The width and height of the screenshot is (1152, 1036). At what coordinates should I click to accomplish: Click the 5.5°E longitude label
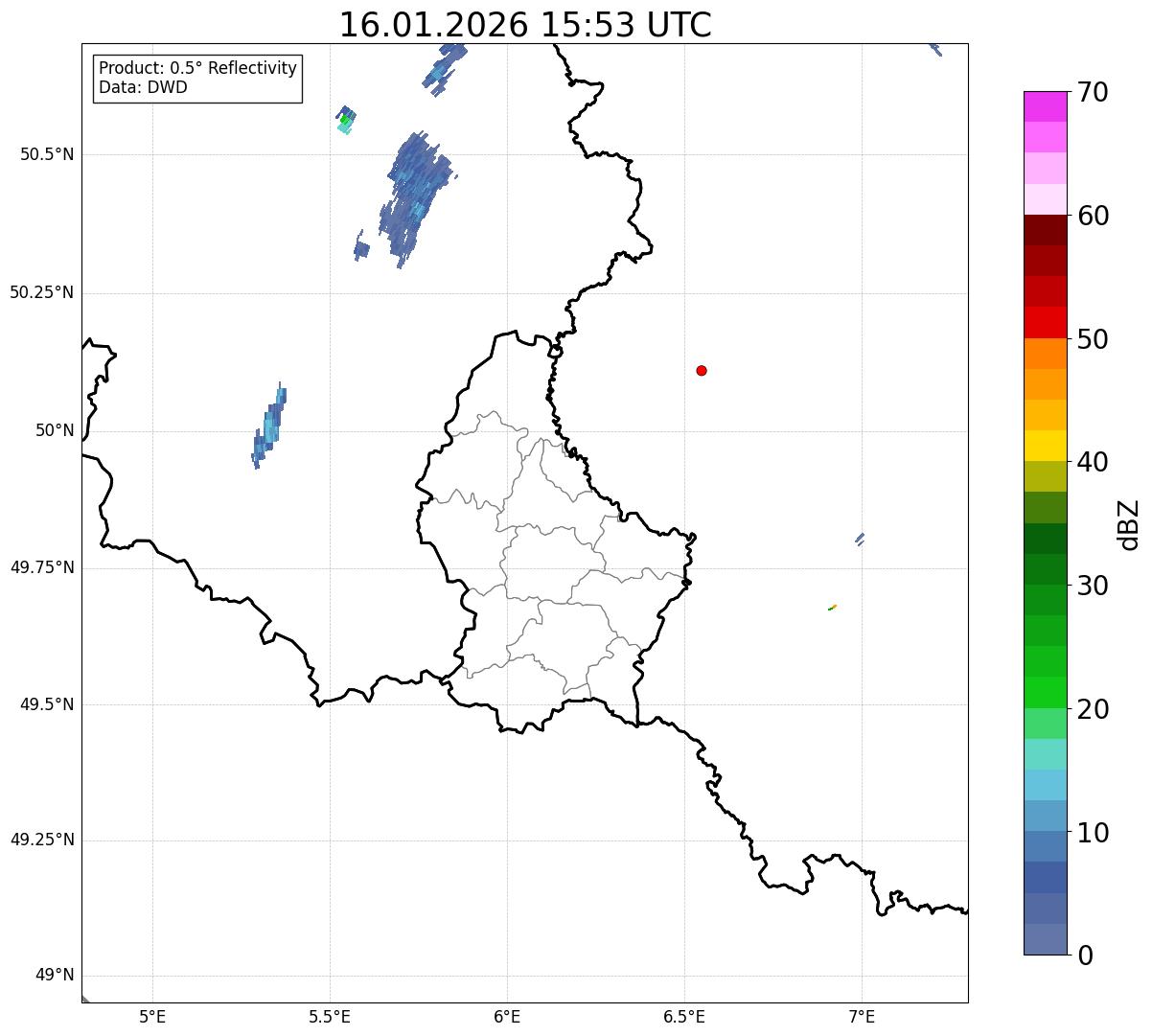coord(330,1016)
